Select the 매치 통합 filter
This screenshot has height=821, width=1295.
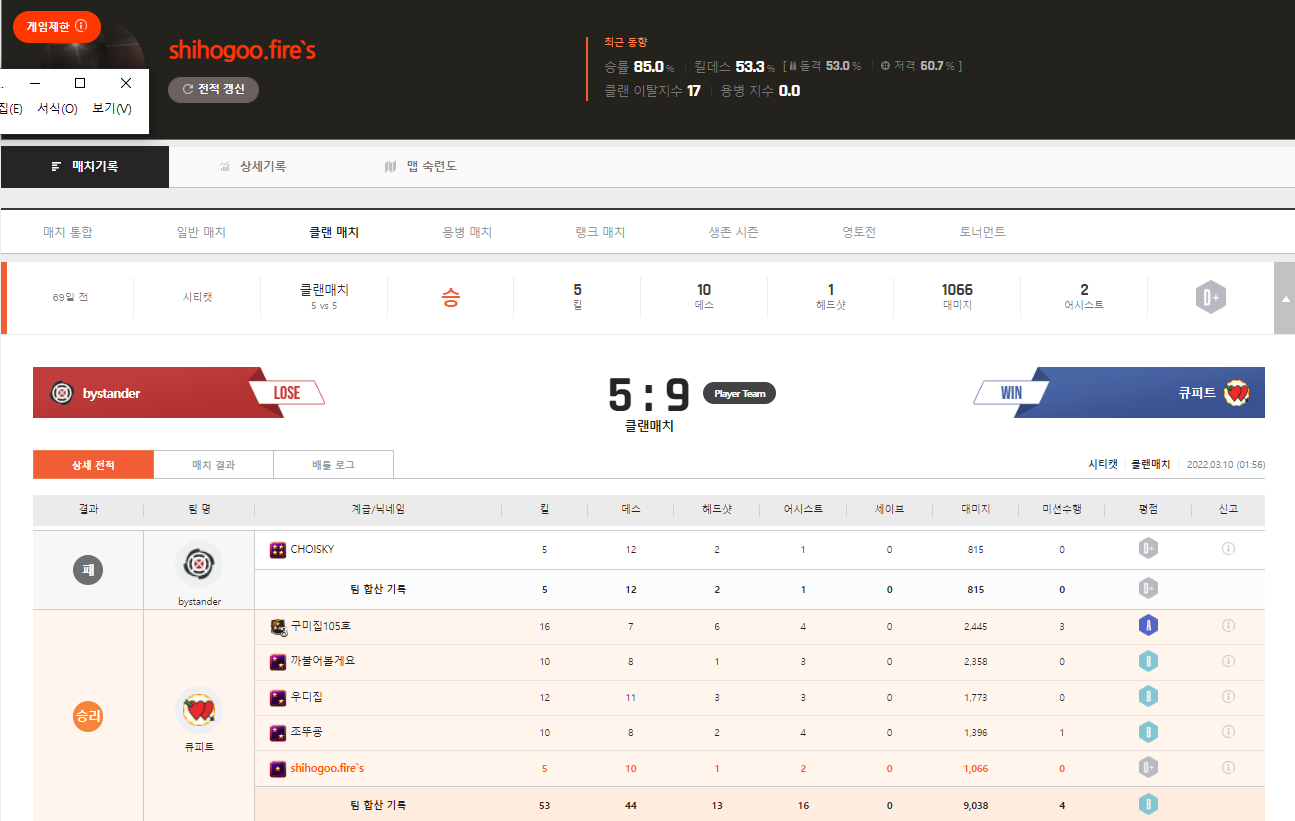(68, 232)
